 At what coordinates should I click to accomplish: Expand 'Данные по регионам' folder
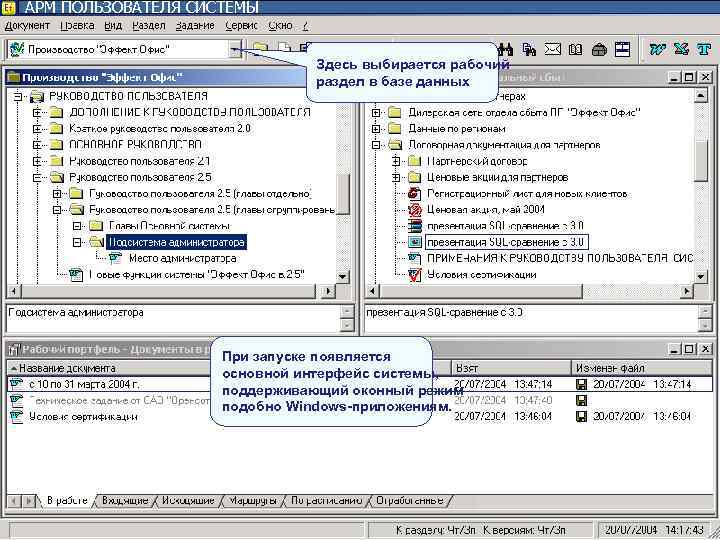(x=376, y=129)
